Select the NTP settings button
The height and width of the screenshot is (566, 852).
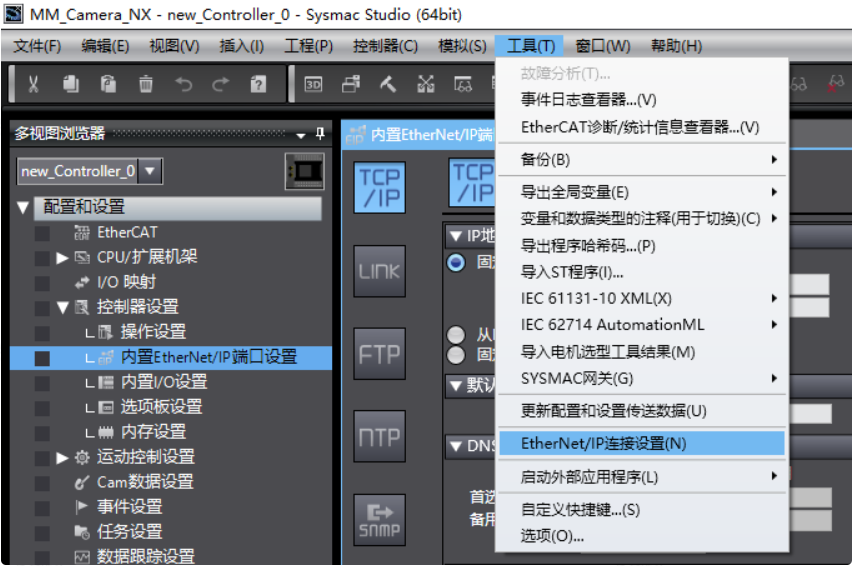tap(380, 436)
